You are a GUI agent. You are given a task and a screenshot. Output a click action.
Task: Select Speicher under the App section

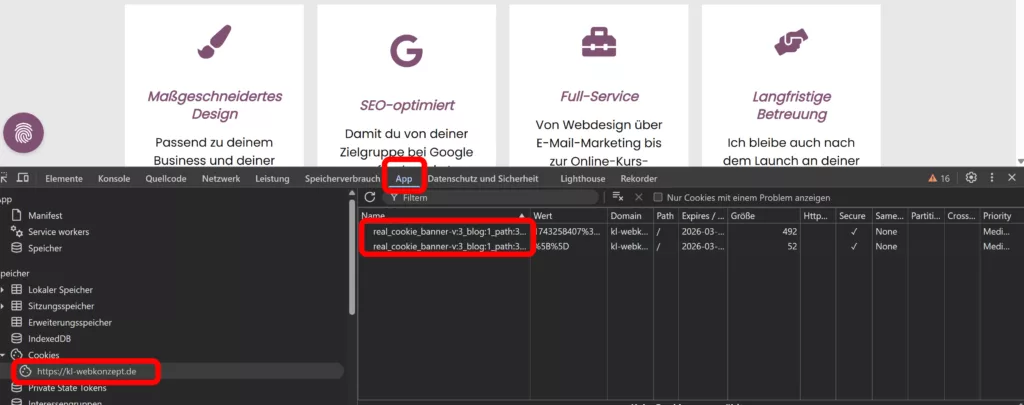point(45,248)
